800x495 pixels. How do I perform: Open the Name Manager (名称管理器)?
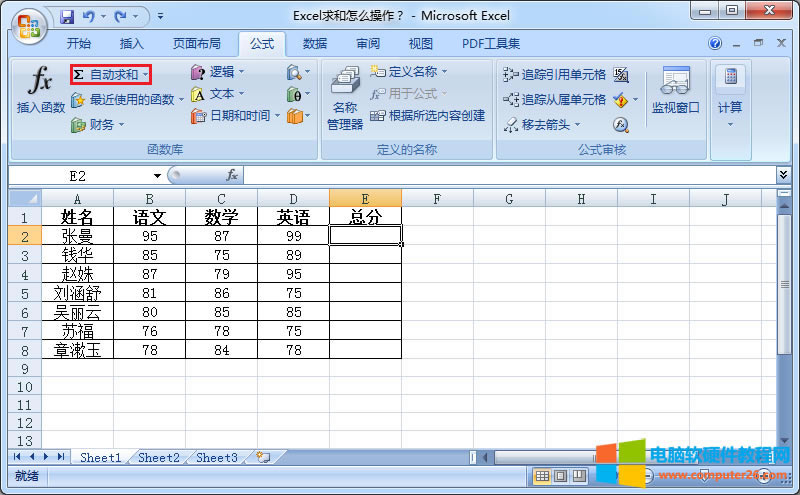pos(345,100)
